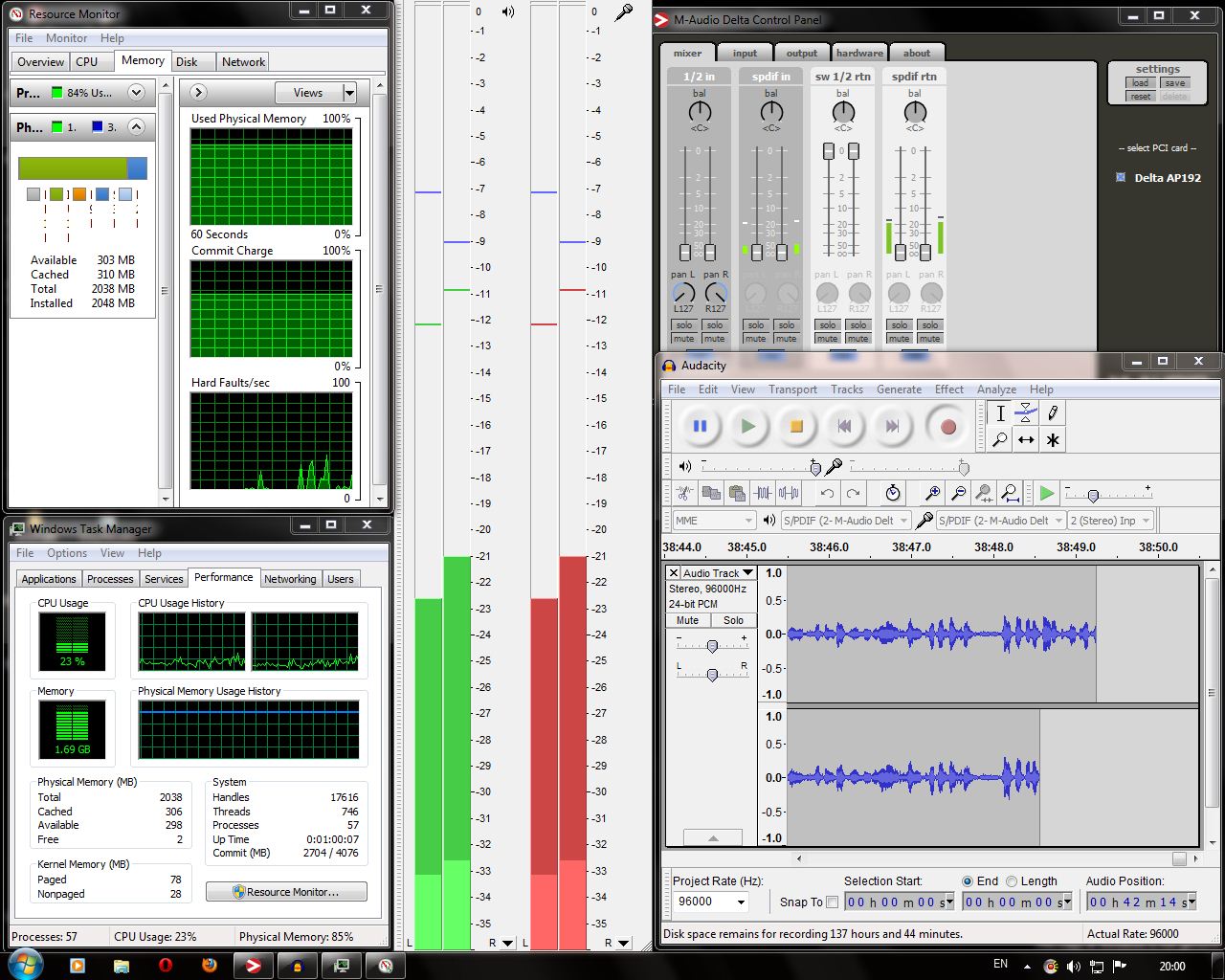This screenshot has width=1225, height=980.
Task: Switch to the Disk tab in Resource Monitor
Action: 187,61
